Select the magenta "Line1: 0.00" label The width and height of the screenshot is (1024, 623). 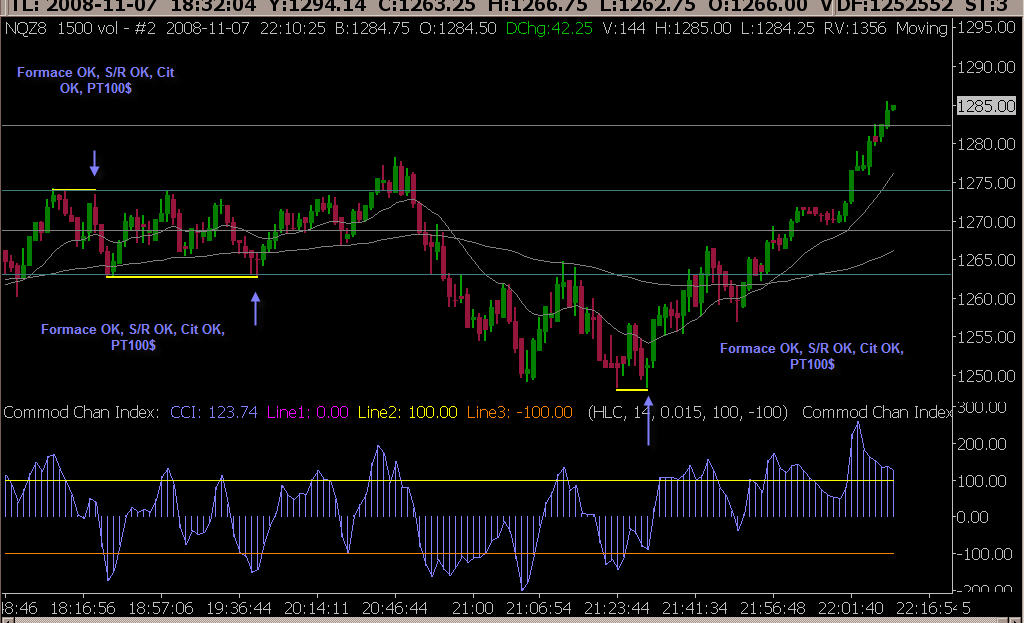pos(308,413)
